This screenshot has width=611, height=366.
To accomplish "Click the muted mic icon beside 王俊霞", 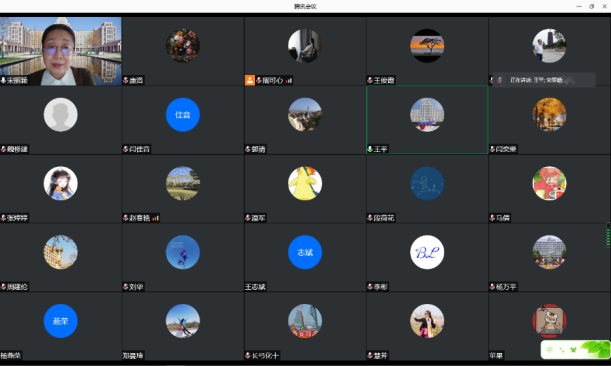I will click(x=370, y=80).
